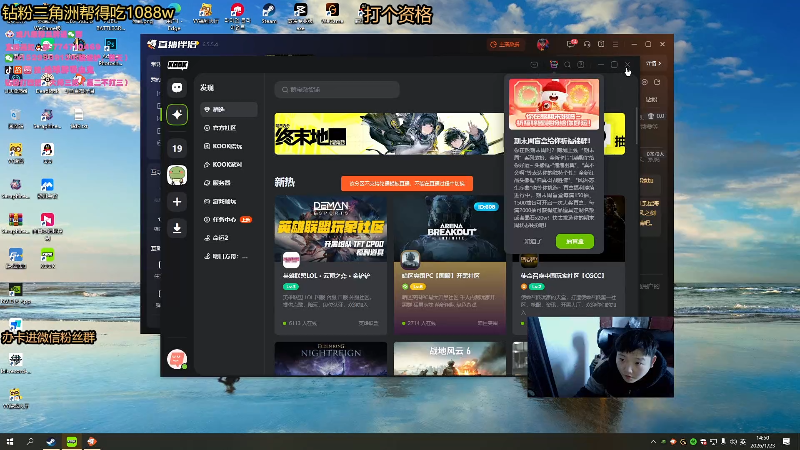Open the 终末地 yellow banner
The image size is (800, 450).
(x=389, y=134)
